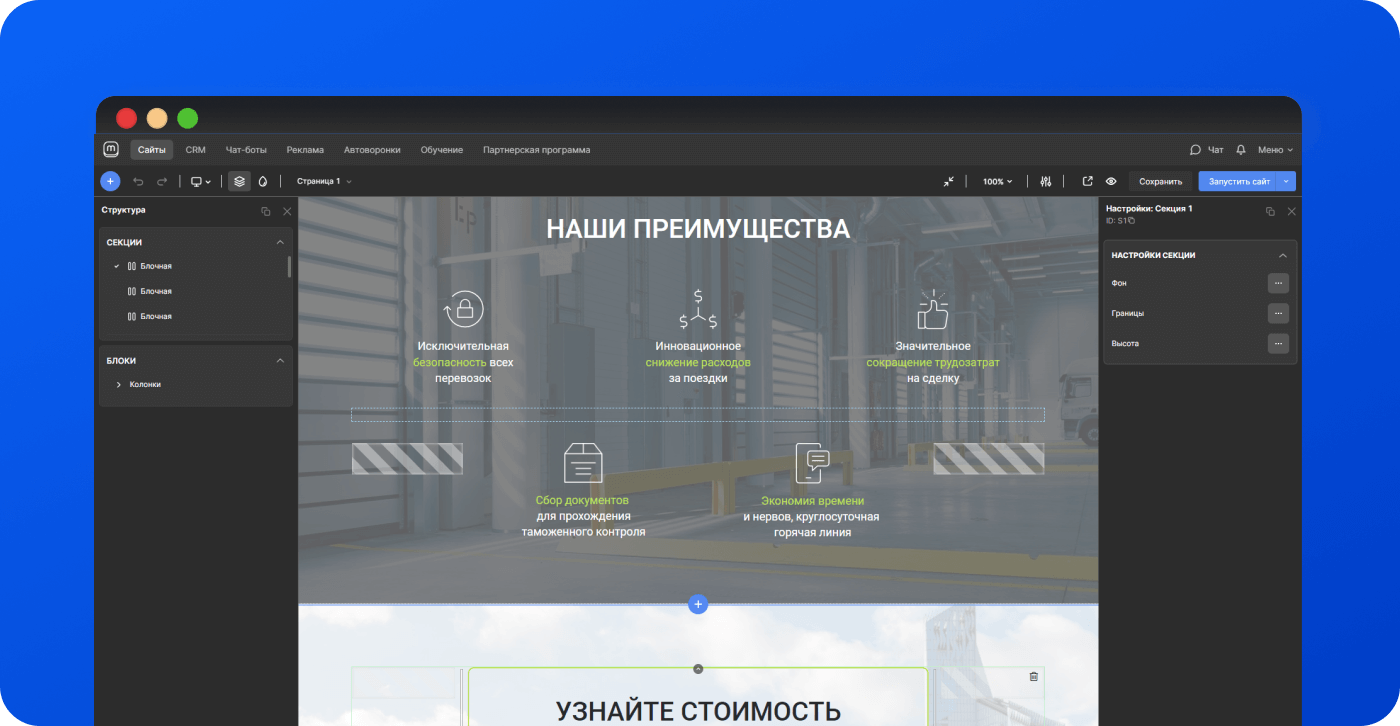Expand the Колонки block tree item

(x=119, y=384)
